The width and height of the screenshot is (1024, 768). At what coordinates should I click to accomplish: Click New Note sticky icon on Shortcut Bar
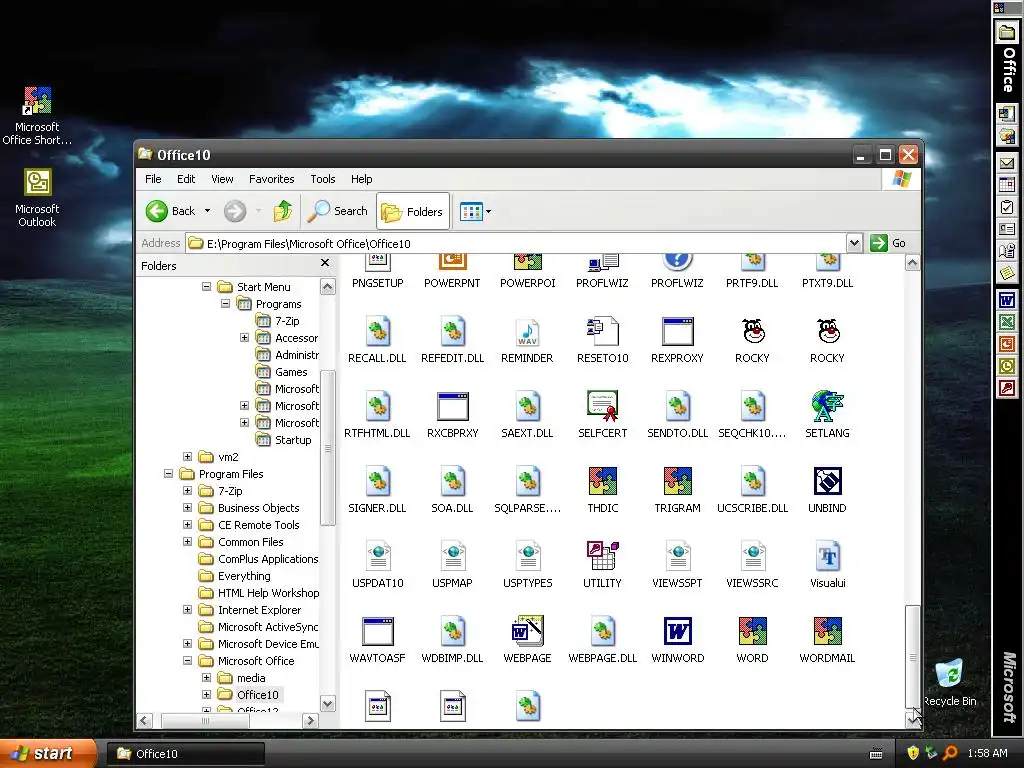[1006, 273]
